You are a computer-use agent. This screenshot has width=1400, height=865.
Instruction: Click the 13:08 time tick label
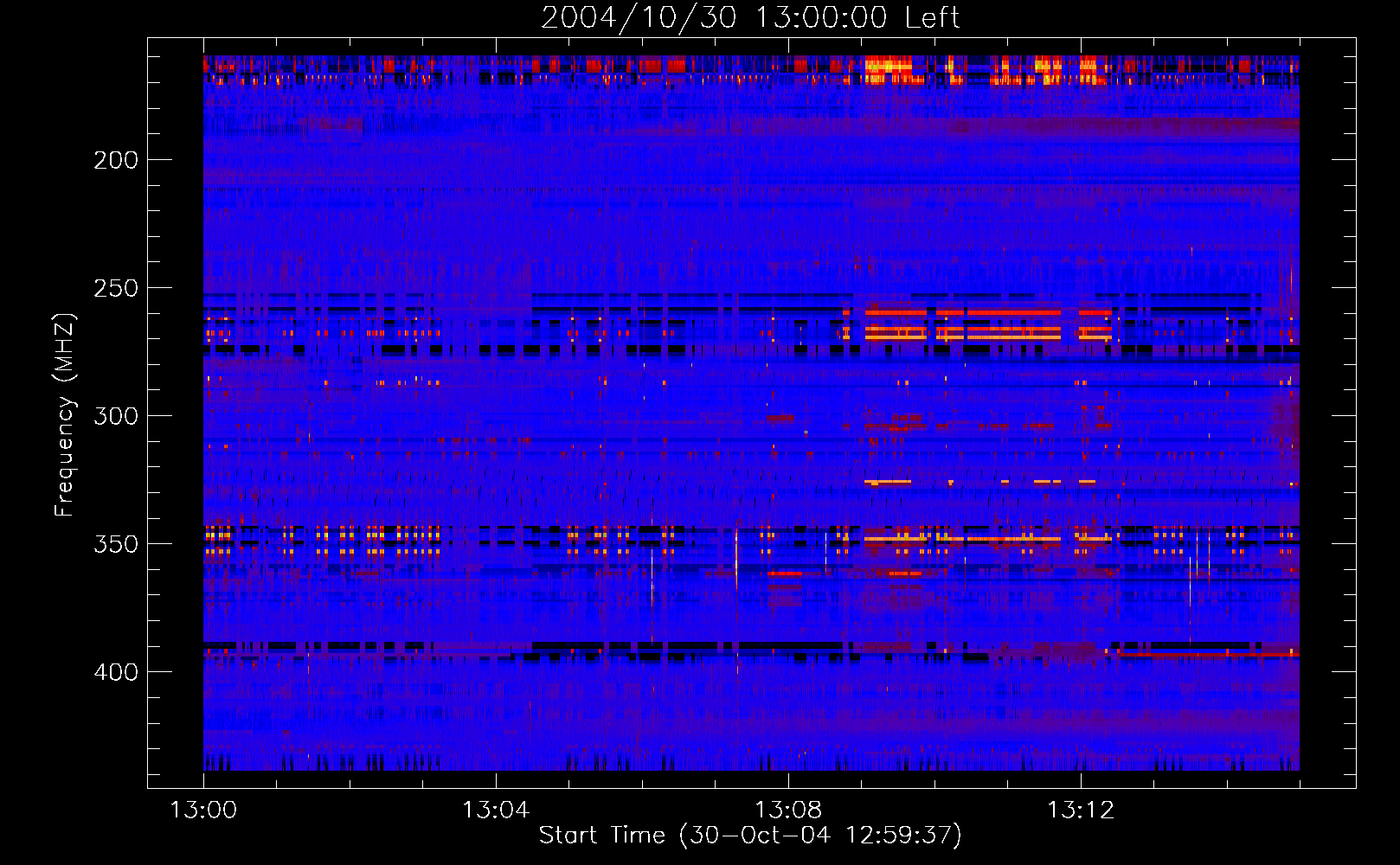click(788, 811)
